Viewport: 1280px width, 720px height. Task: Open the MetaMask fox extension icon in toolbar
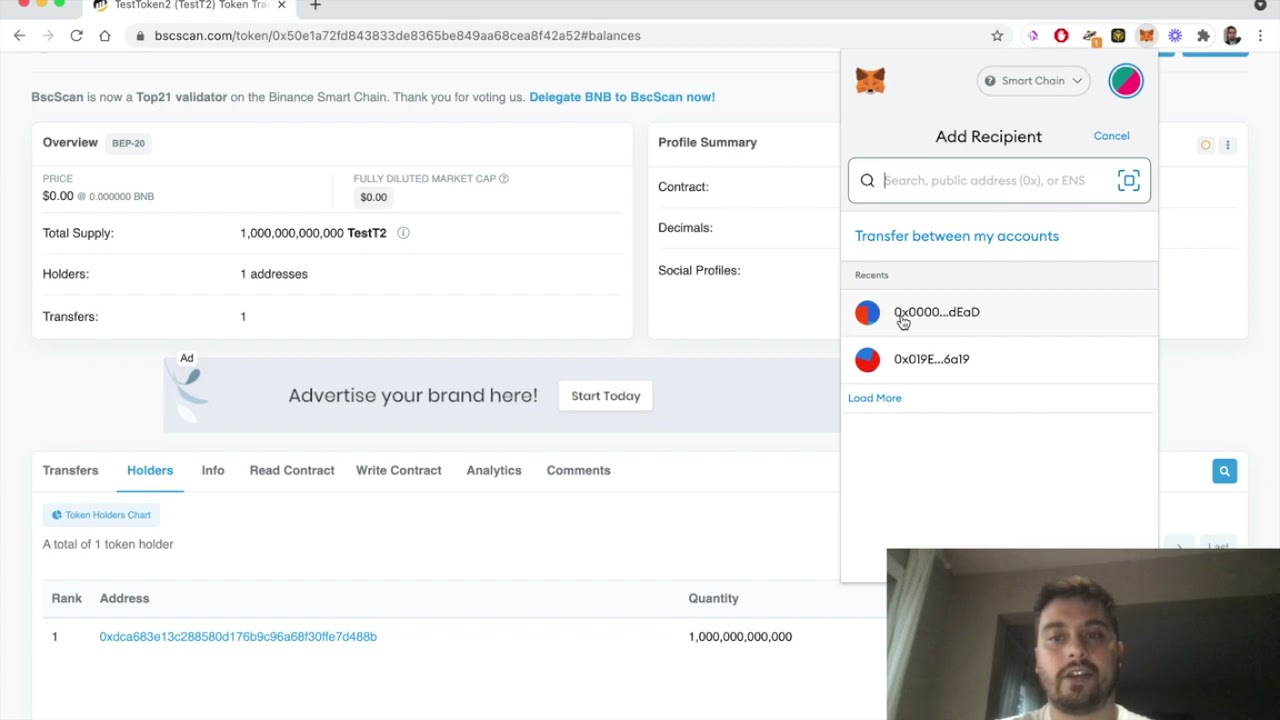[x=1146, y=36]
